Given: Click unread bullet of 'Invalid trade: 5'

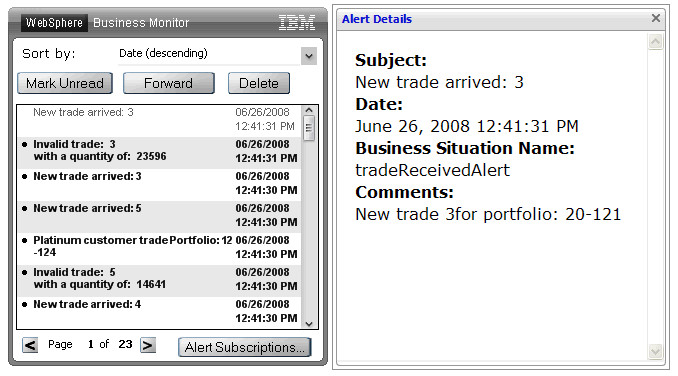Looking at the screenshot, I should [25, 272].
